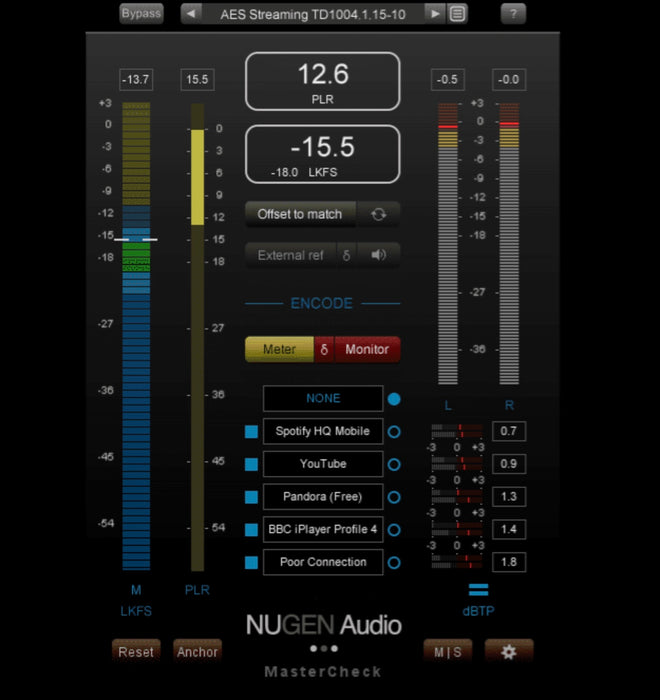This screenshot has width=660, height=700.
Task: Click the M LKFS label below the meter
Action: tap(136, 600)
